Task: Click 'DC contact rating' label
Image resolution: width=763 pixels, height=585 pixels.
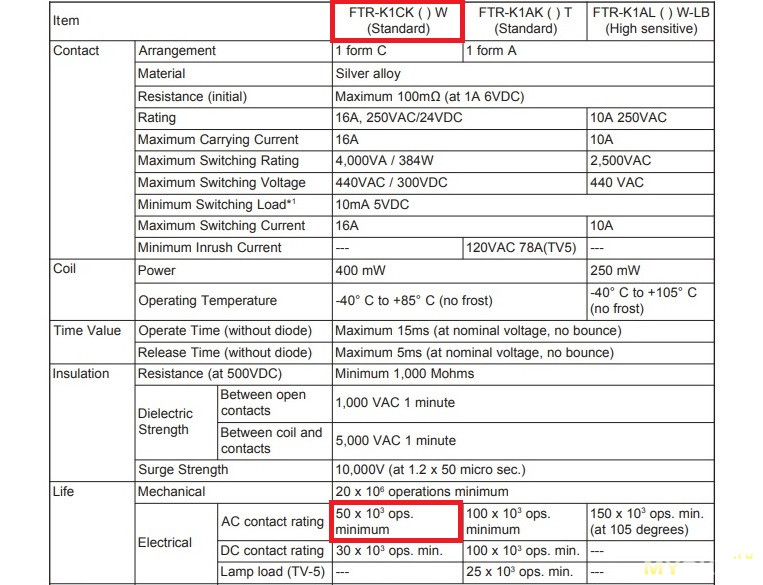Action: click(274, 551)
